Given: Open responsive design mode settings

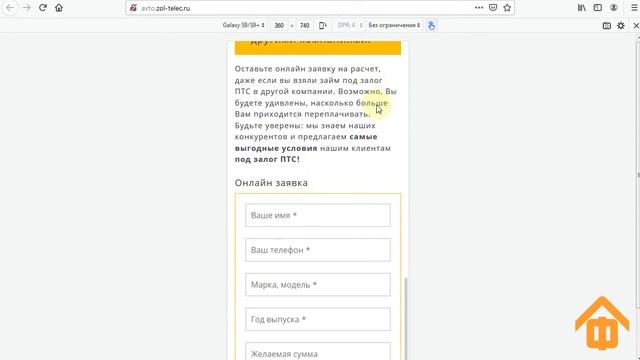Looking at the screenshot, I should pos(621,25).
